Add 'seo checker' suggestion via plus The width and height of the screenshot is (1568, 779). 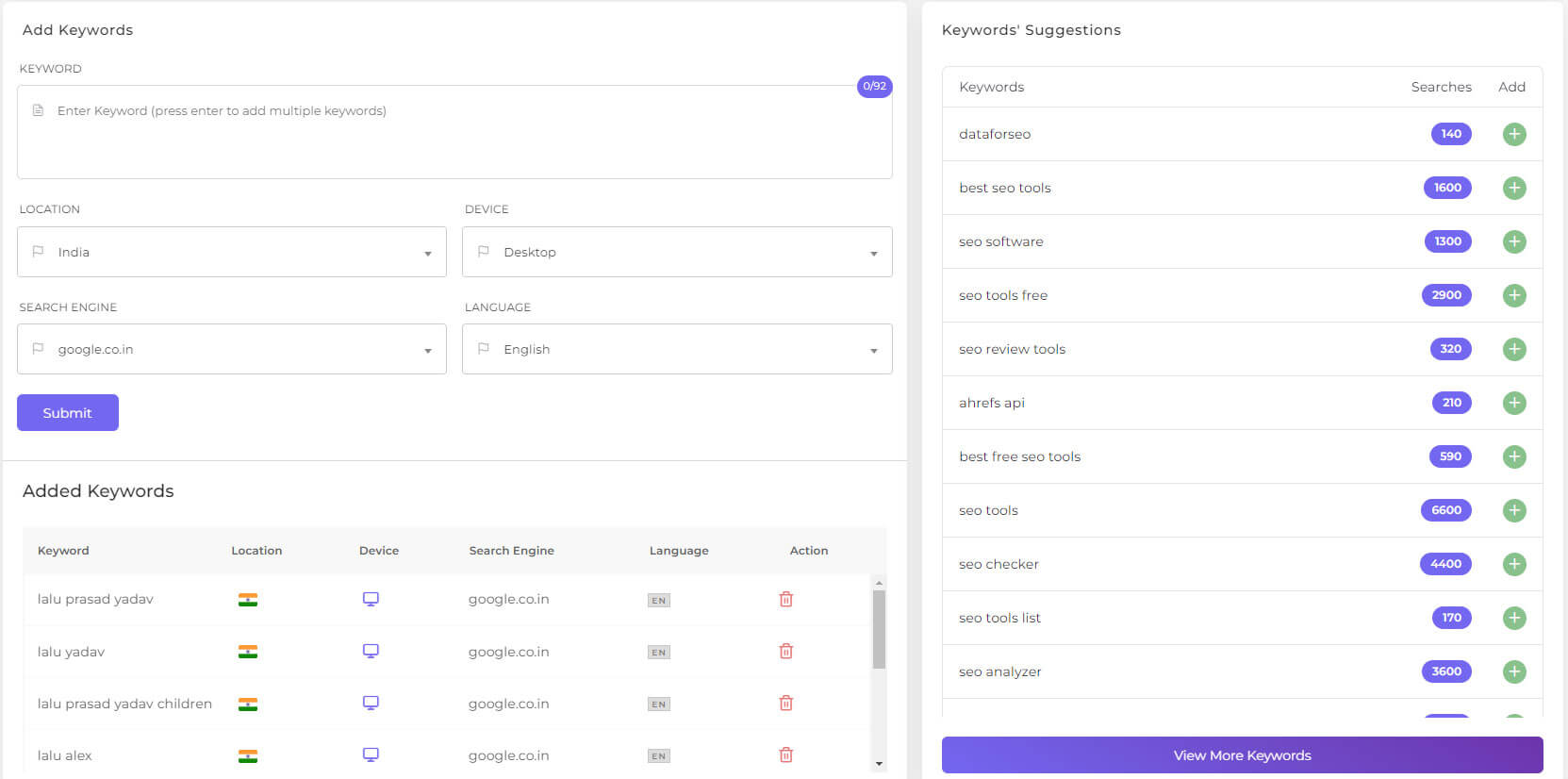[1513, 564]
